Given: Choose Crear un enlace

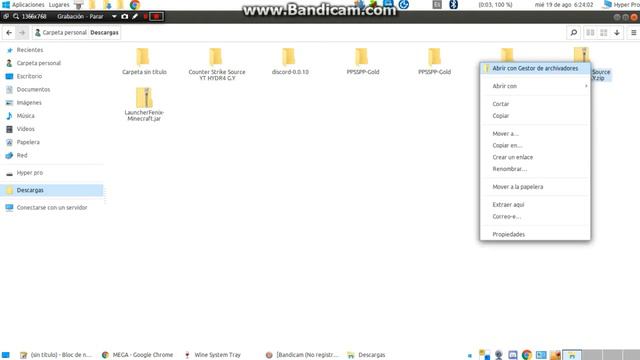Looking at the screenshot, I should [535, 157].
